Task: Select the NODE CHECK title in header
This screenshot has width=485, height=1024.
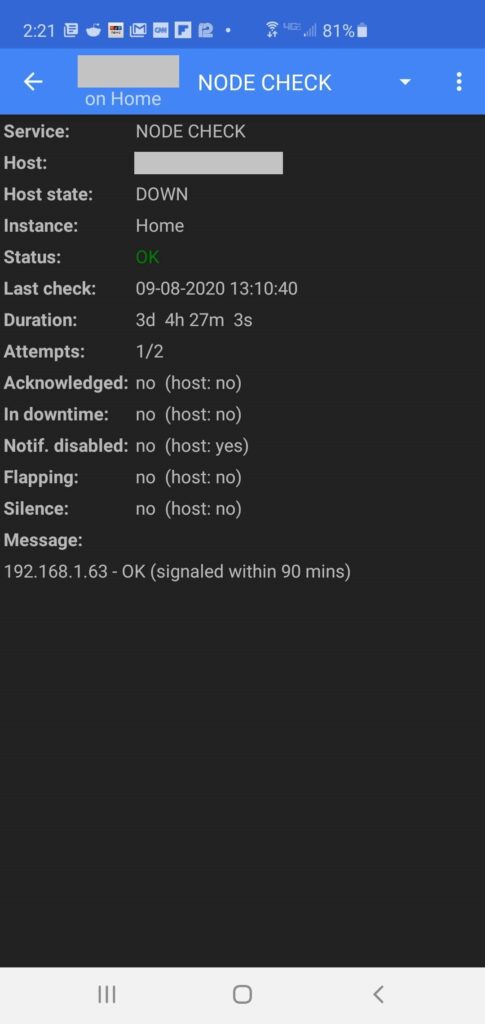Action: point(264,82)
